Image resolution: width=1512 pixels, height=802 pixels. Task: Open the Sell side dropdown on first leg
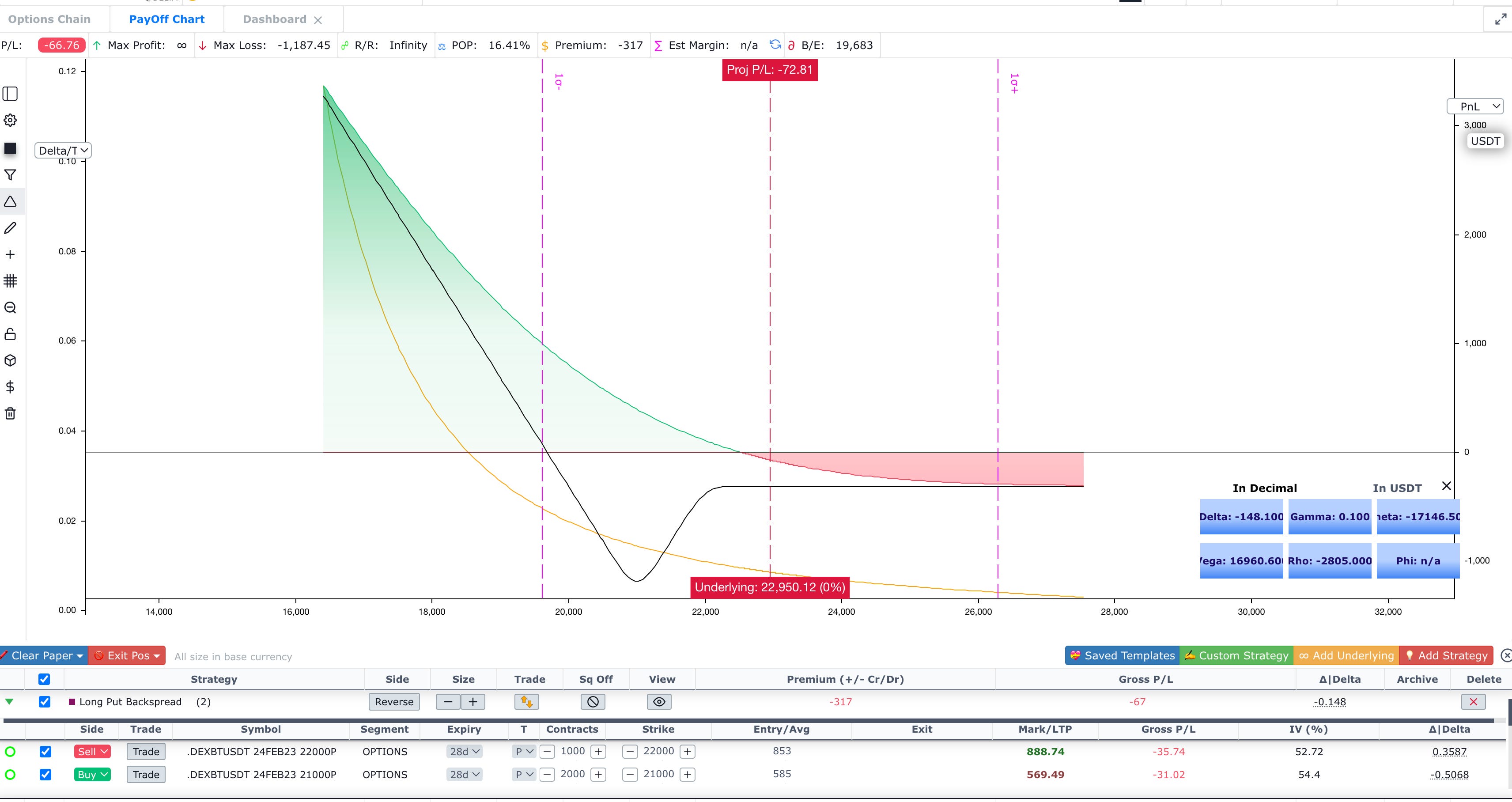(x=92, y=752)
